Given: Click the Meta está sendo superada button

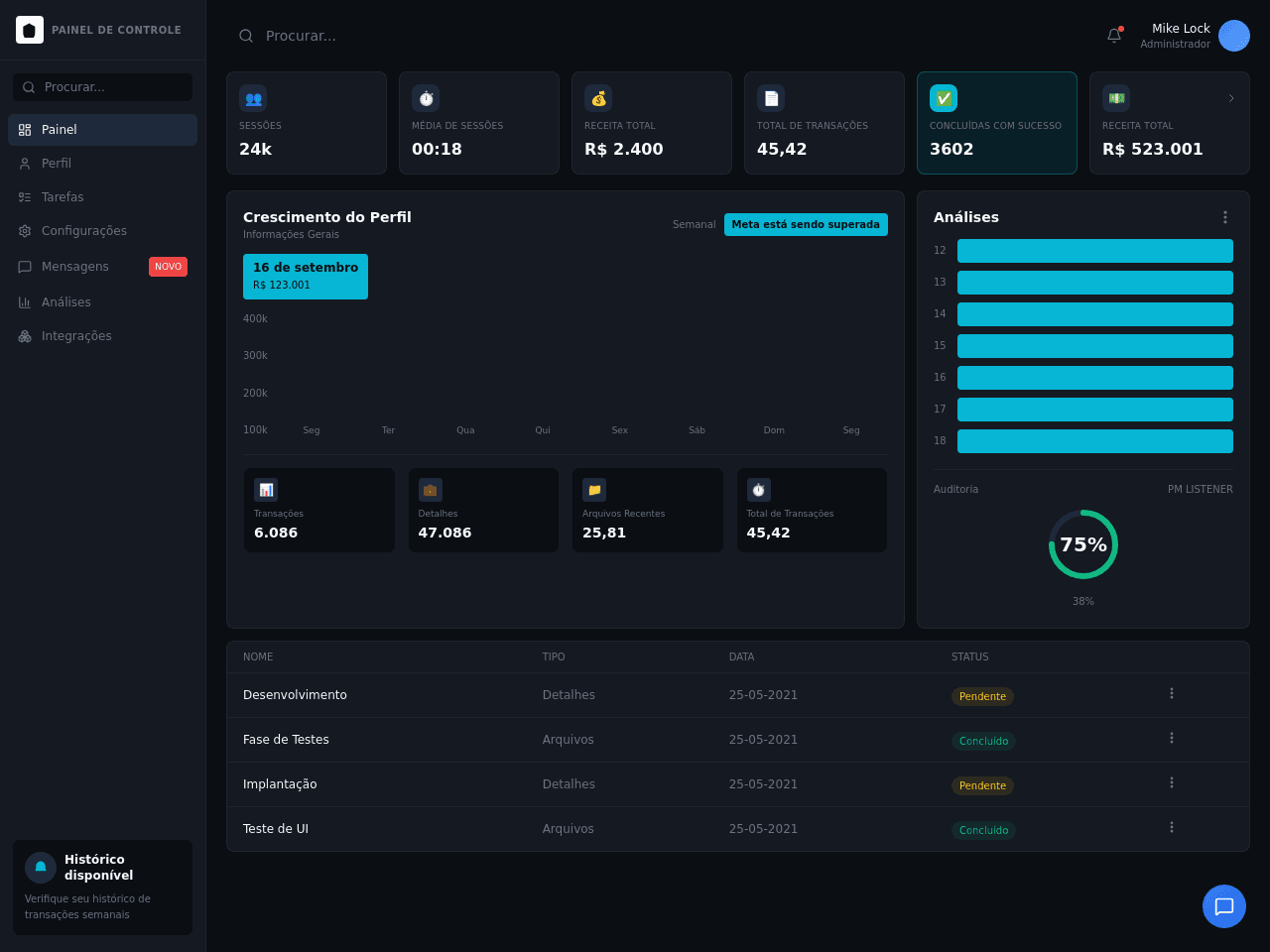Looking at the screenshot, I should pyautogui.click(x=806, y=224).
